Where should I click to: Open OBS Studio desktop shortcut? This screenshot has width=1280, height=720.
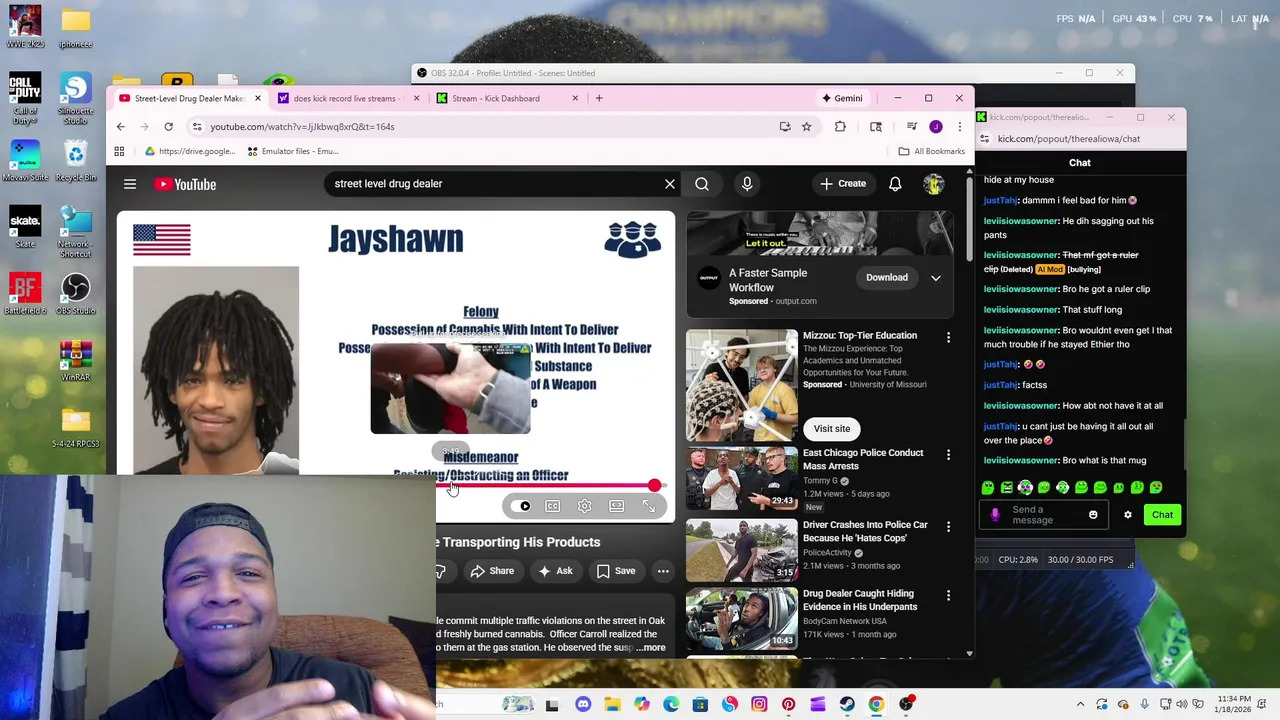(x=75, y=295)
